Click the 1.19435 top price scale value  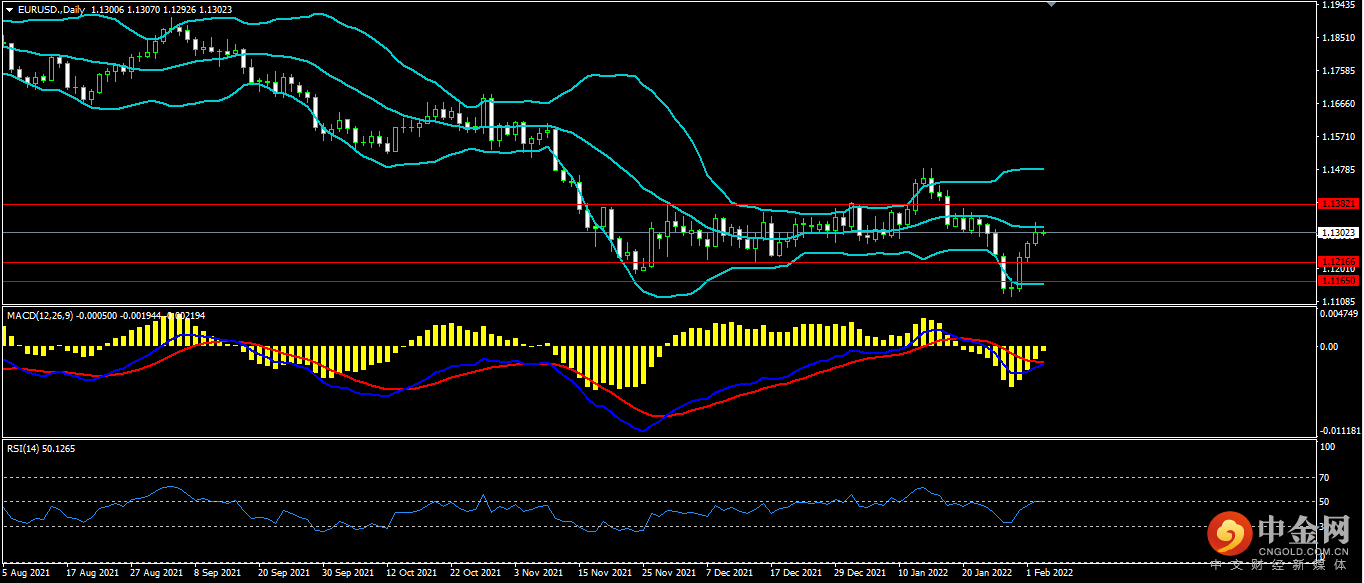click(1338, 5)
